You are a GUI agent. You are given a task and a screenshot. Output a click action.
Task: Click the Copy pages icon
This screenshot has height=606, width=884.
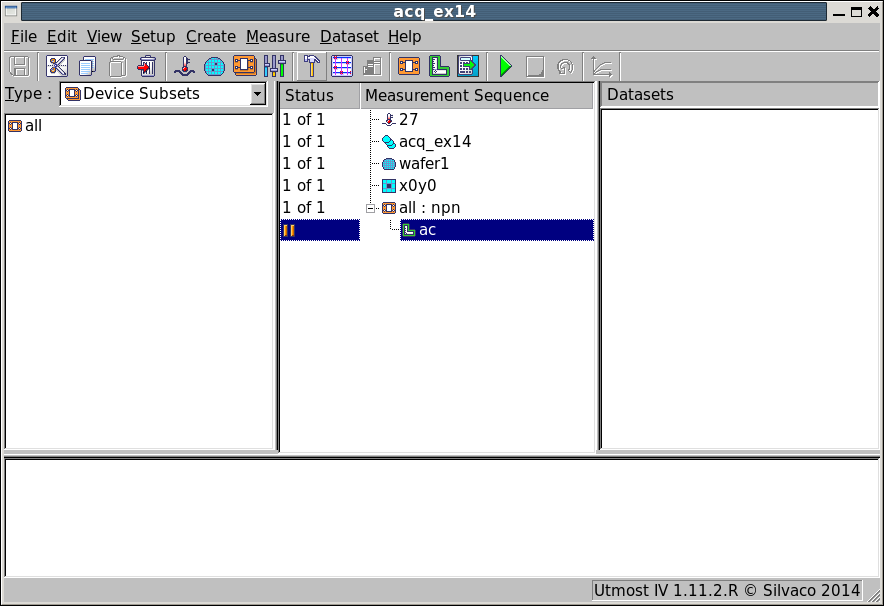pos(87,67)
